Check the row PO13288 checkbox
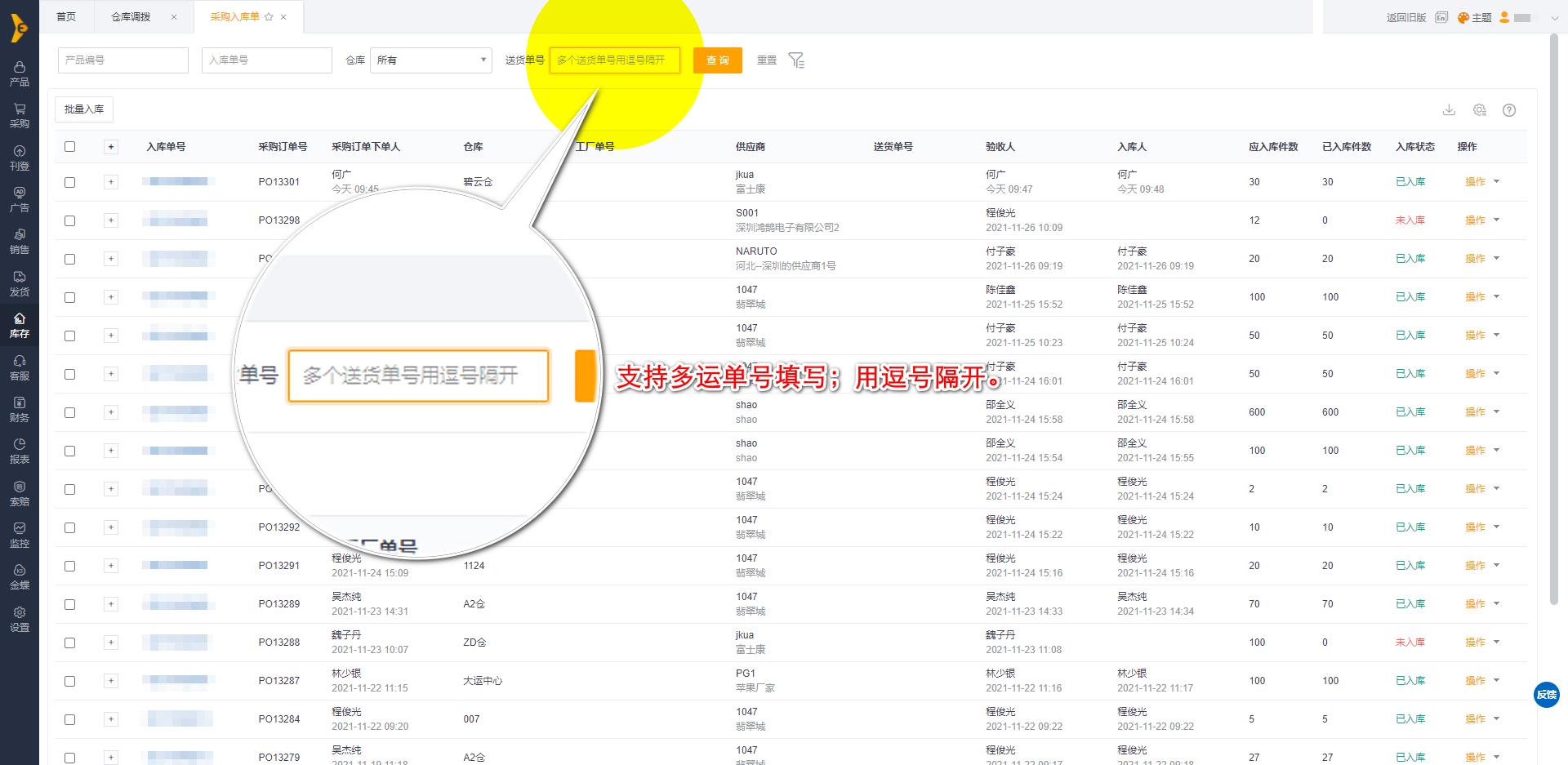 [69, 643]
